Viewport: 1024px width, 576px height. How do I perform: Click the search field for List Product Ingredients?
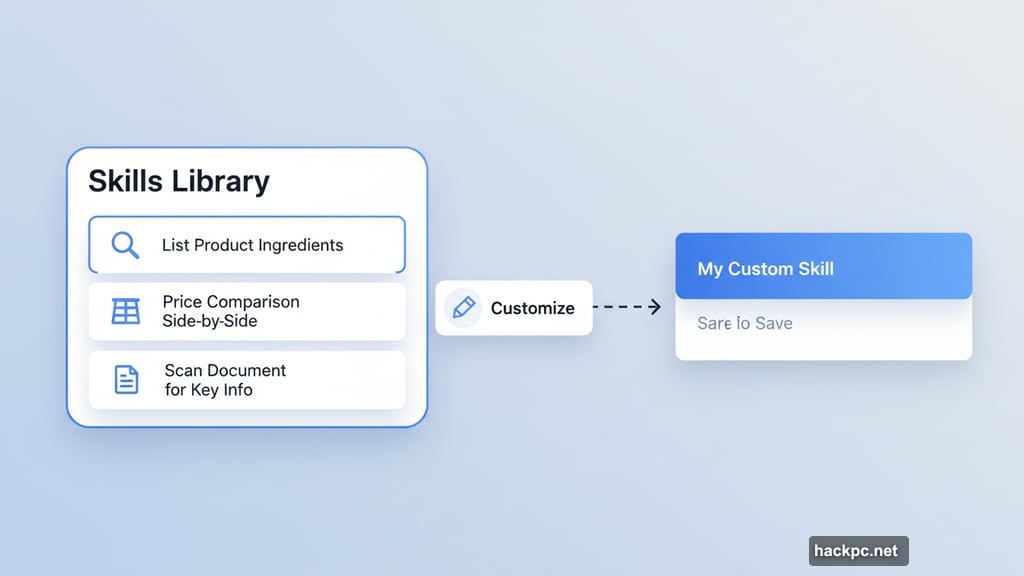[x=246, y=245]
